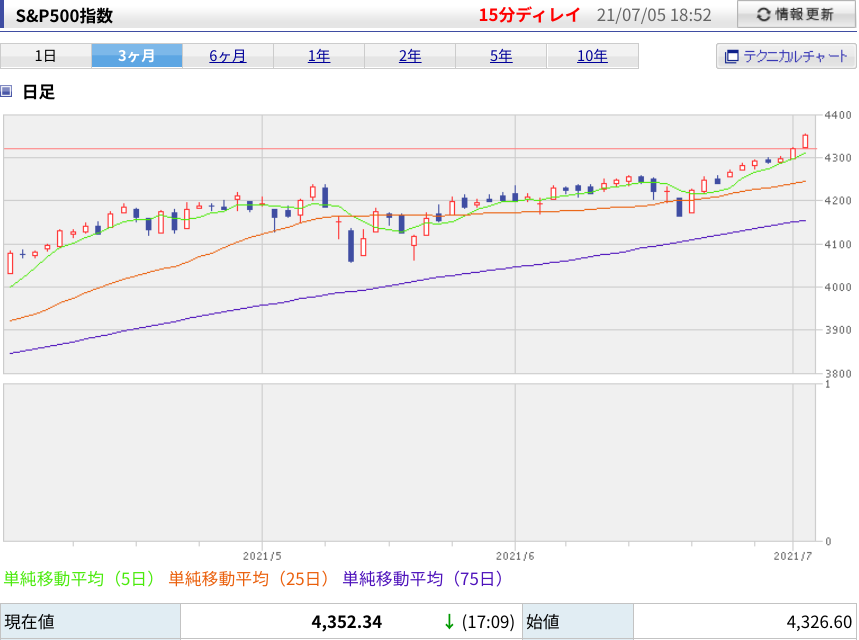Click the timestamp 21/07/05 18:52
Viewport: 859px width, 640px height.
pyautogui.click(x=654, y=15)
